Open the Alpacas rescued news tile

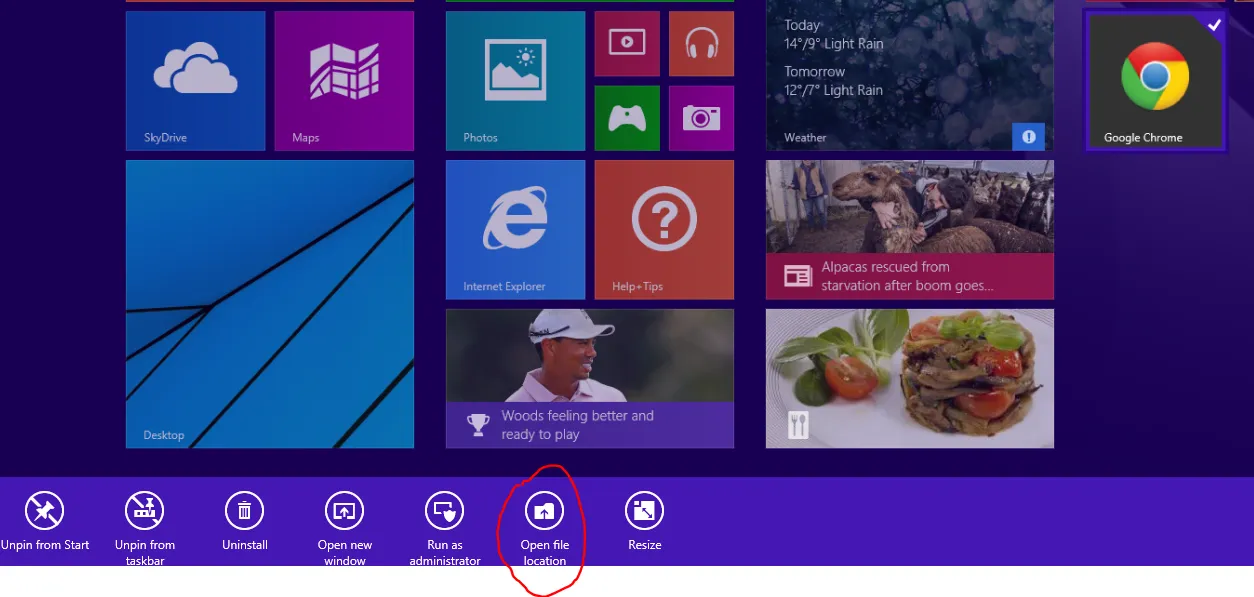tap(910, 229)
